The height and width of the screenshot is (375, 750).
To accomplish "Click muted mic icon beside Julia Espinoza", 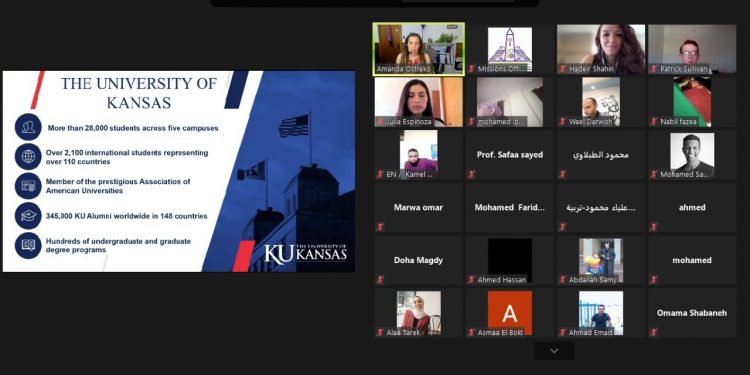I will (x=380, y=121).
